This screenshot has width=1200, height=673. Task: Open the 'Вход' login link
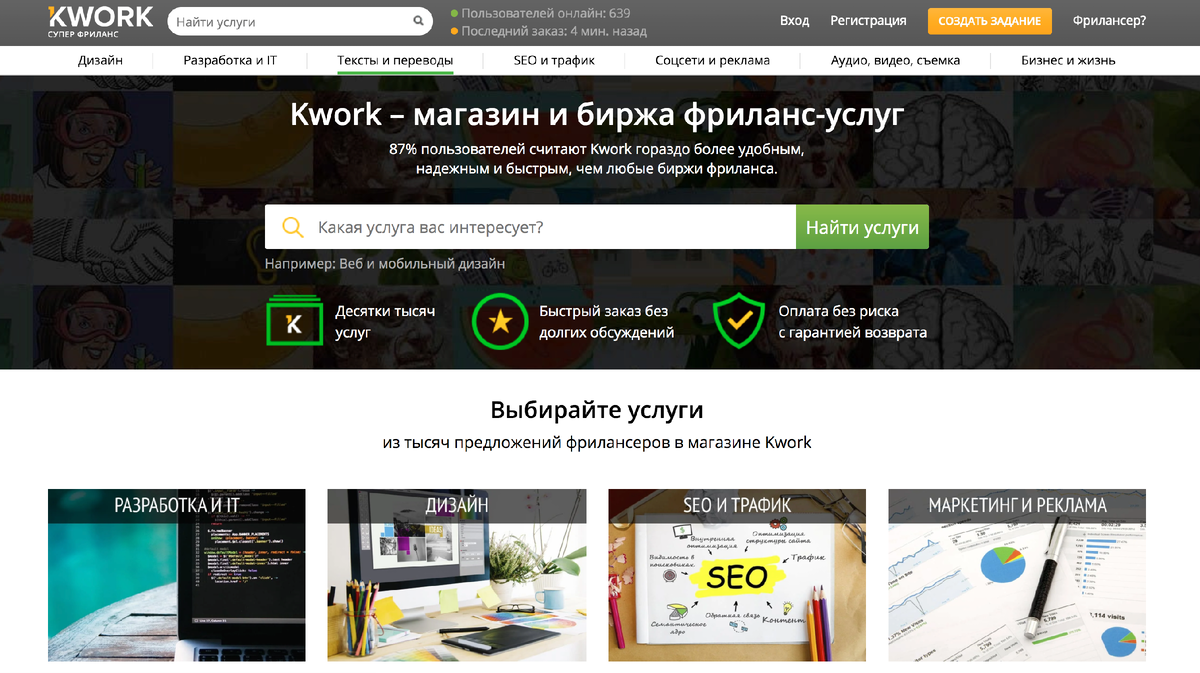[795, 21]
